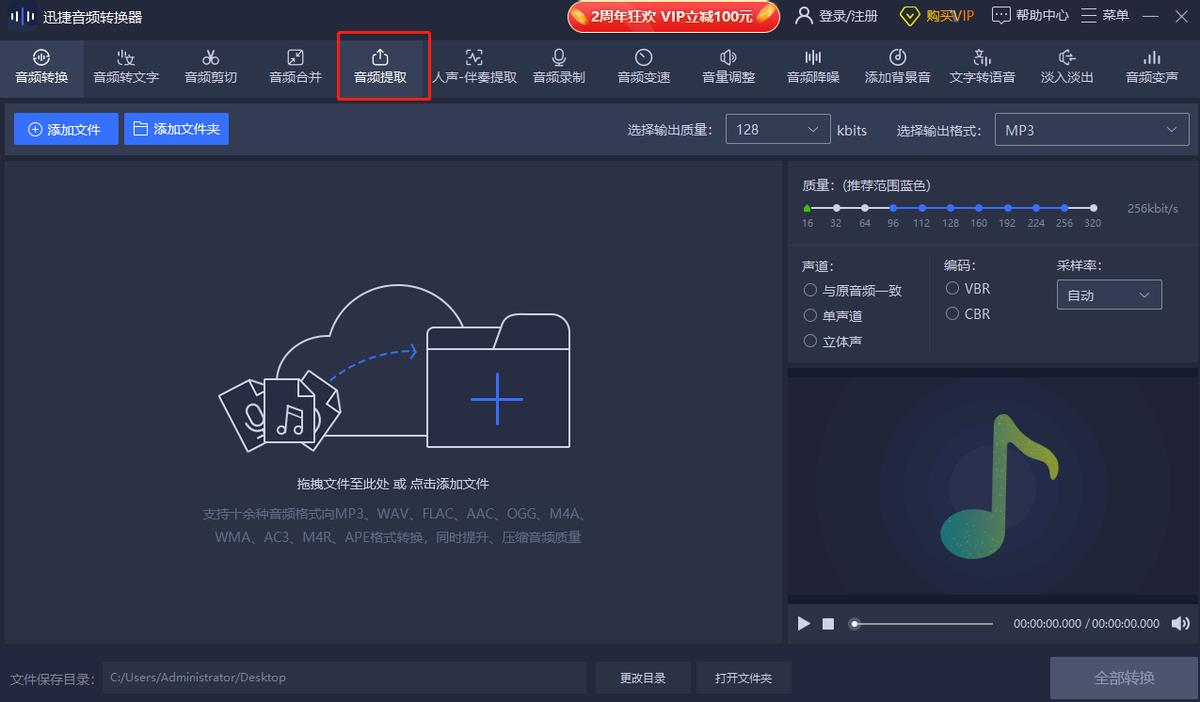Open the 菜单 menu
This screenshot has width=1200, height=702.
coord(1106,15)
